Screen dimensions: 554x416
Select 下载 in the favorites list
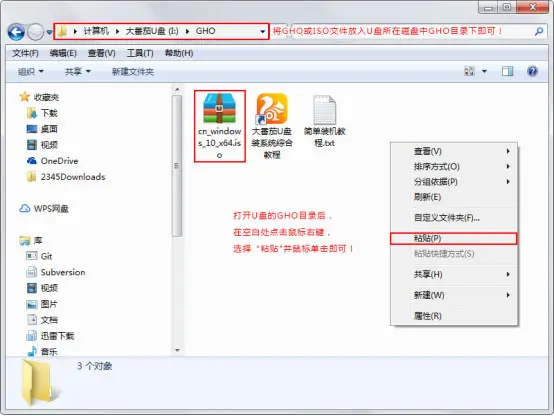(x=49, y=113)
